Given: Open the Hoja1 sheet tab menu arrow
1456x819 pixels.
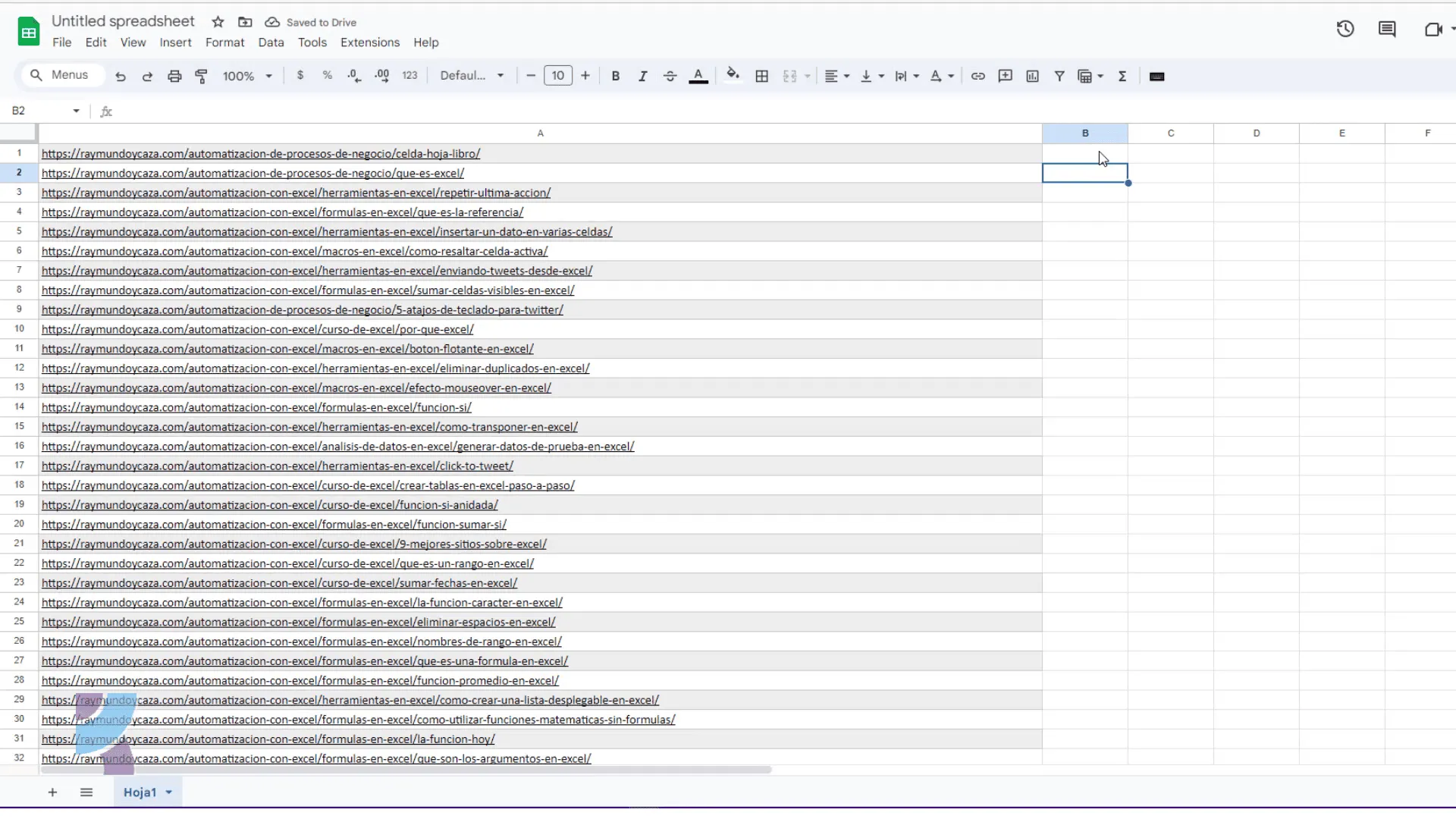Looking at the screenshot, I should coord(169,792).
